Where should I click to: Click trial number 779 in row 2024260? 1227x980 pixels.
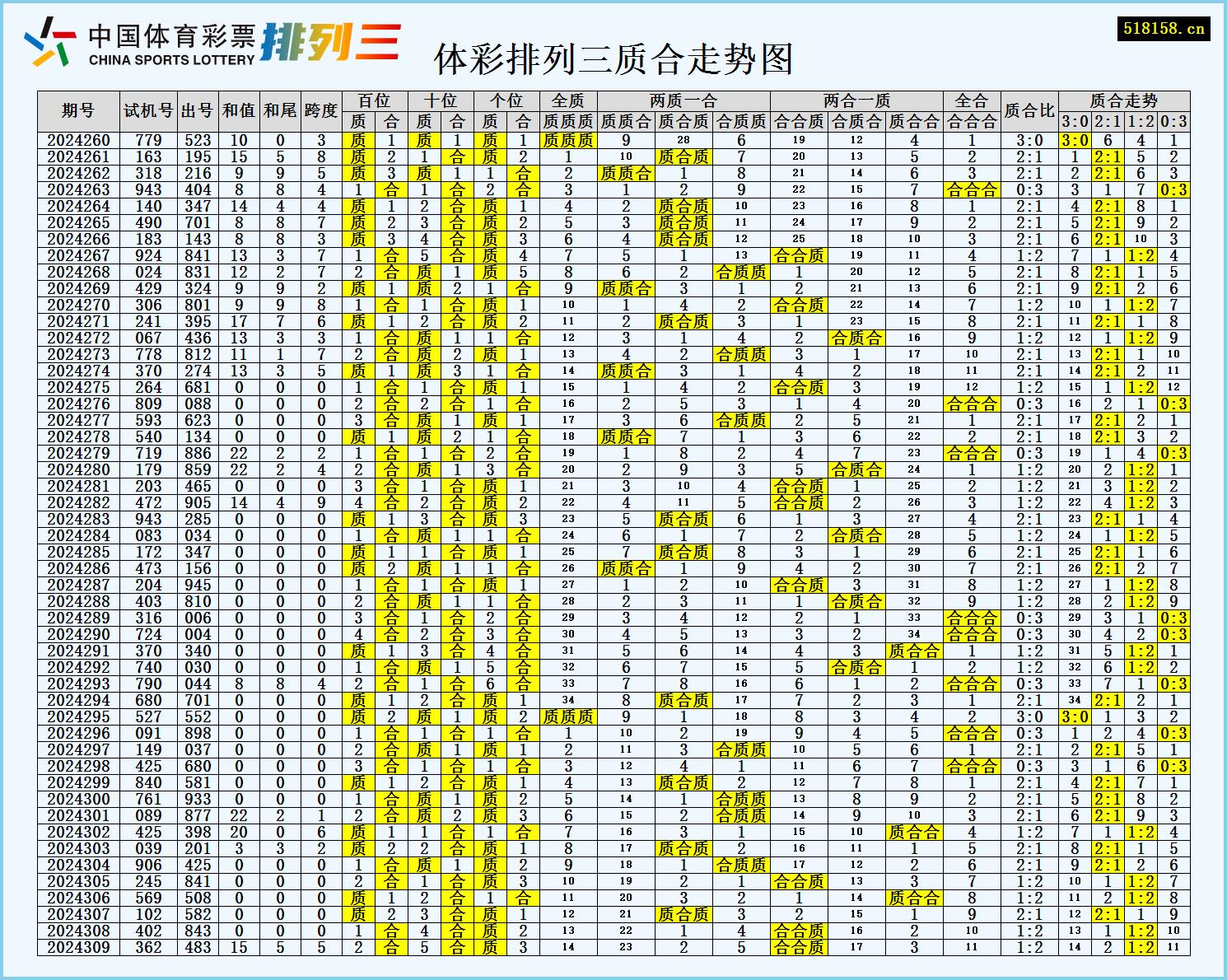pos(148,140)
